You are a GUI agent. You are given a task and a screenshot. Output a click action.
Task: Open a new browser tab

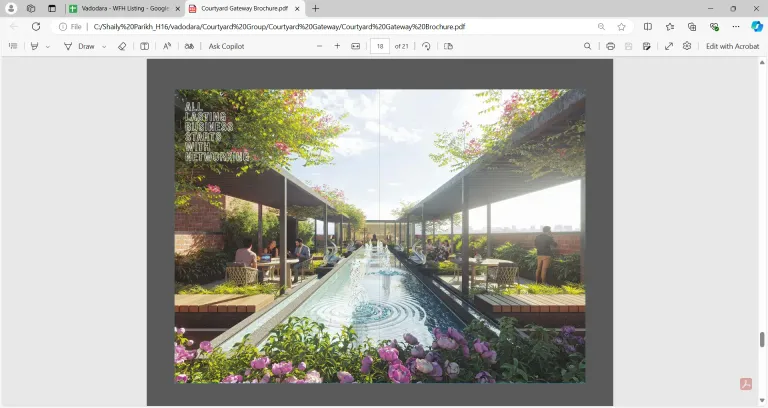(315, 8)
